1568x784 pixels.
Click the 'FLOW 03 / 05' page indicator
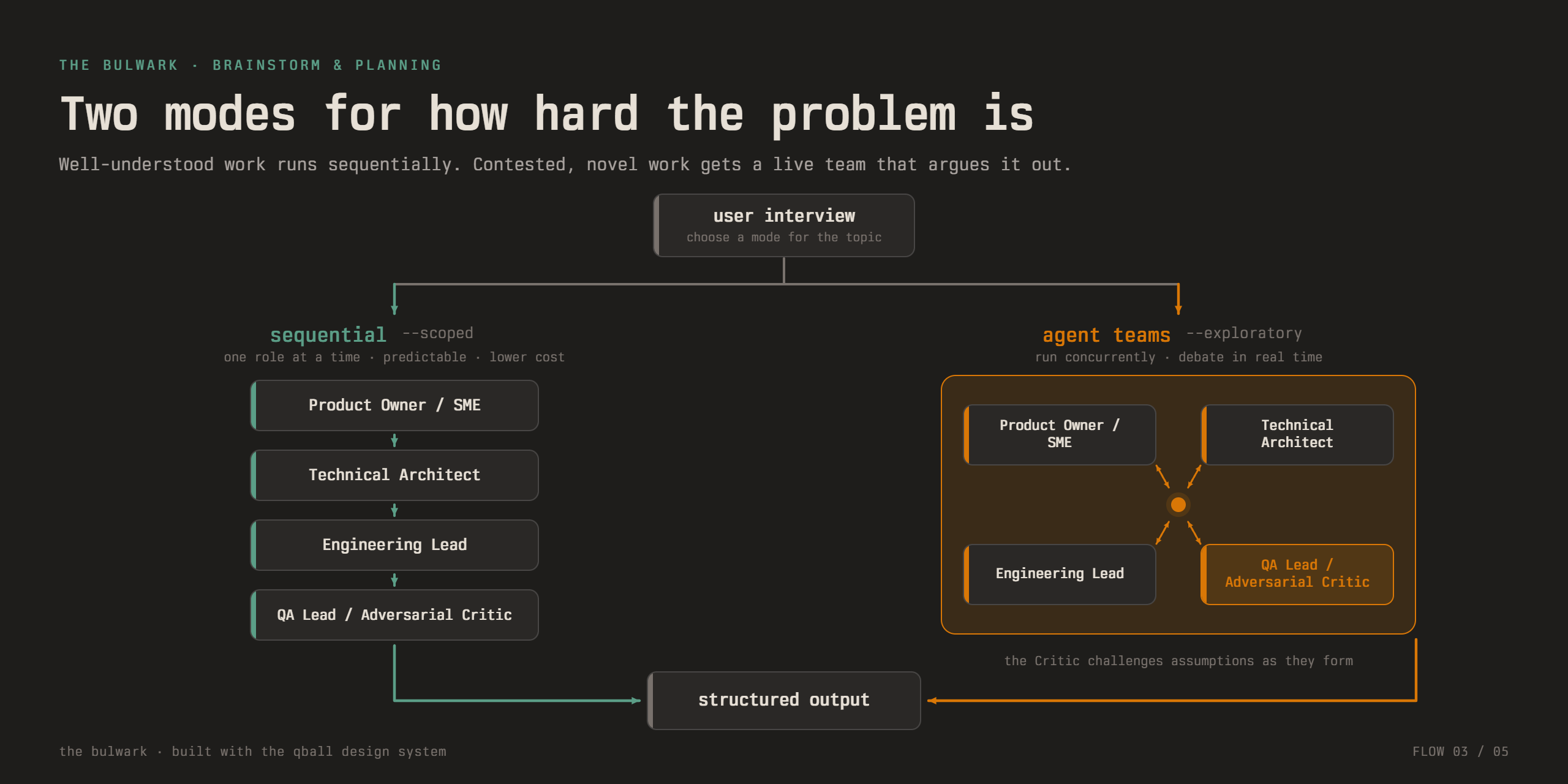pos(1461,752)
